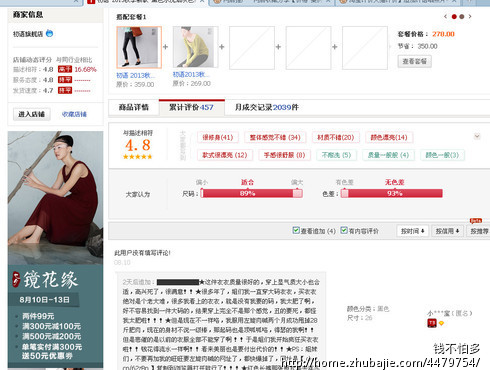The width and height of the screenshot is (490, 370).
Task: Click the 搭配套餐1 heading
Action: click(x=131, y=17)
